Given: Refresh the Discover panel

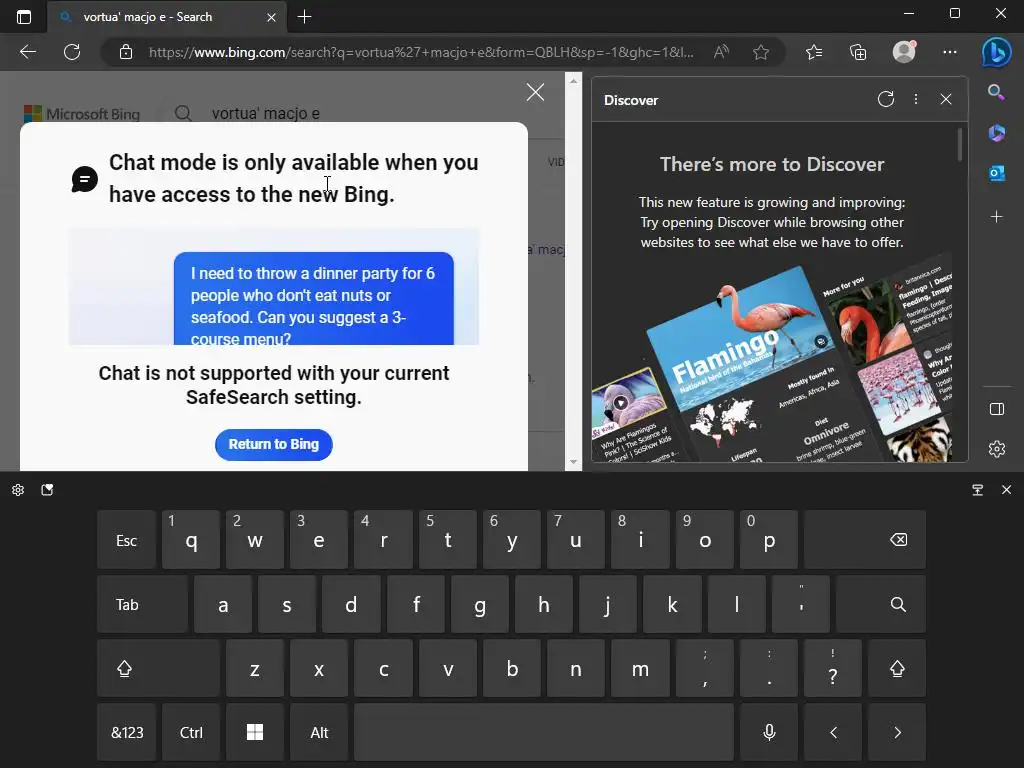Looking at the screenshot, I should 886,99.
